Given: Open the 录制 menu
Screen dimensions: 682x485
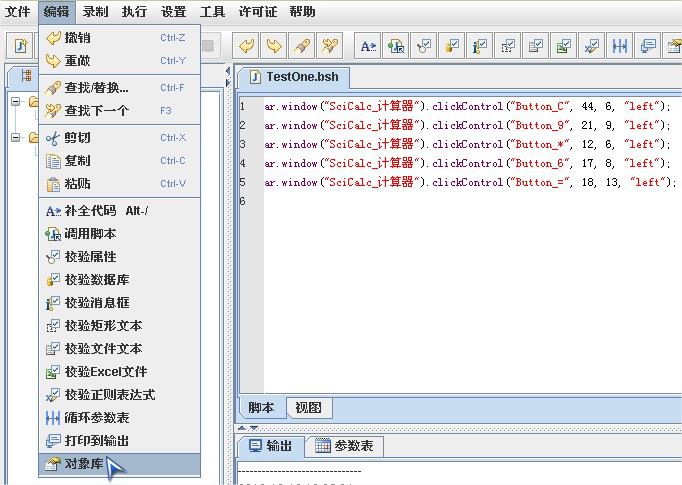Looking at the screenshot, I should click(96, 12).
